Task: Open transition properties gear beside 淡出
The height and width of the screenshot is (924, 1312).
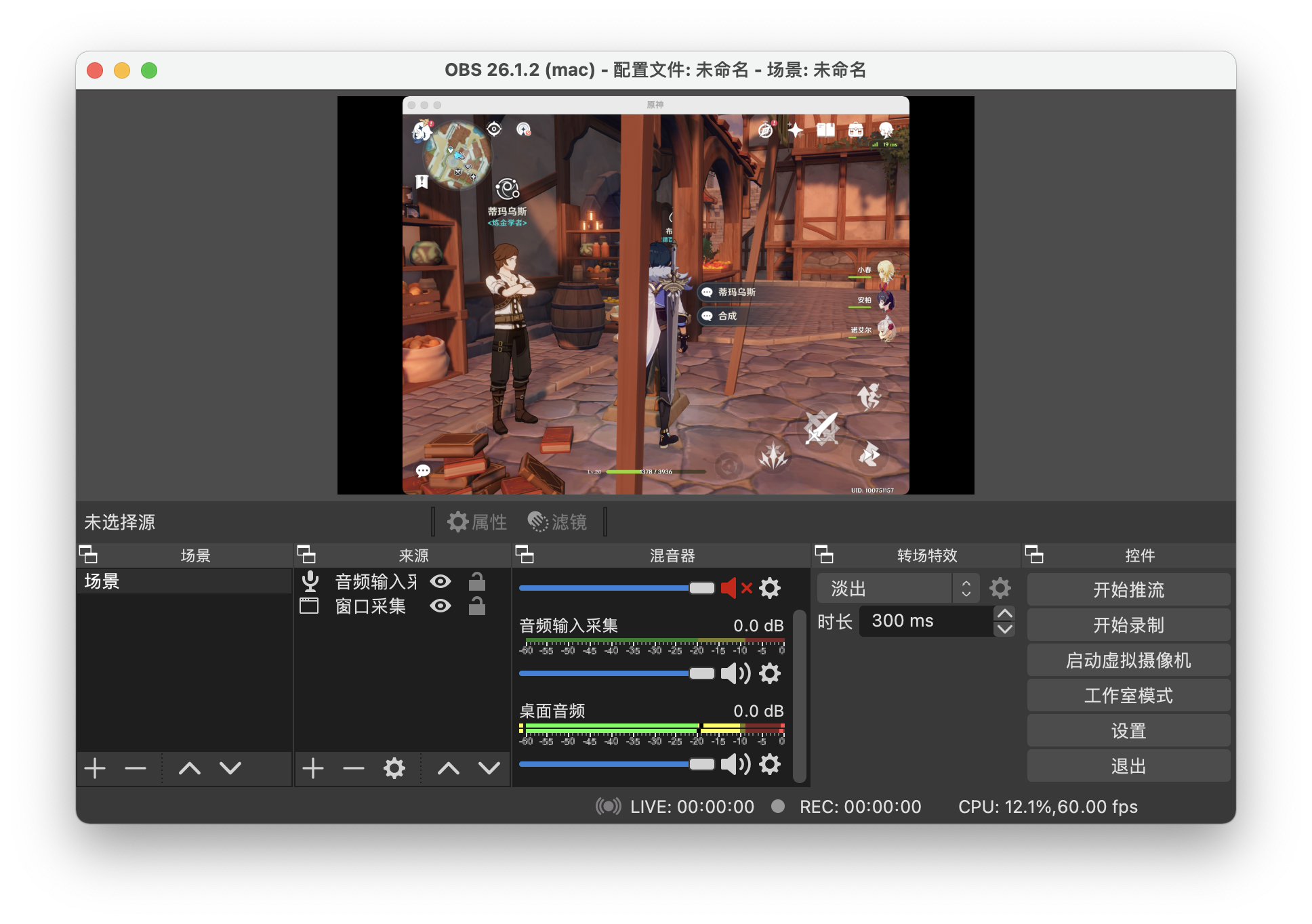Action: click(1000, 588)
